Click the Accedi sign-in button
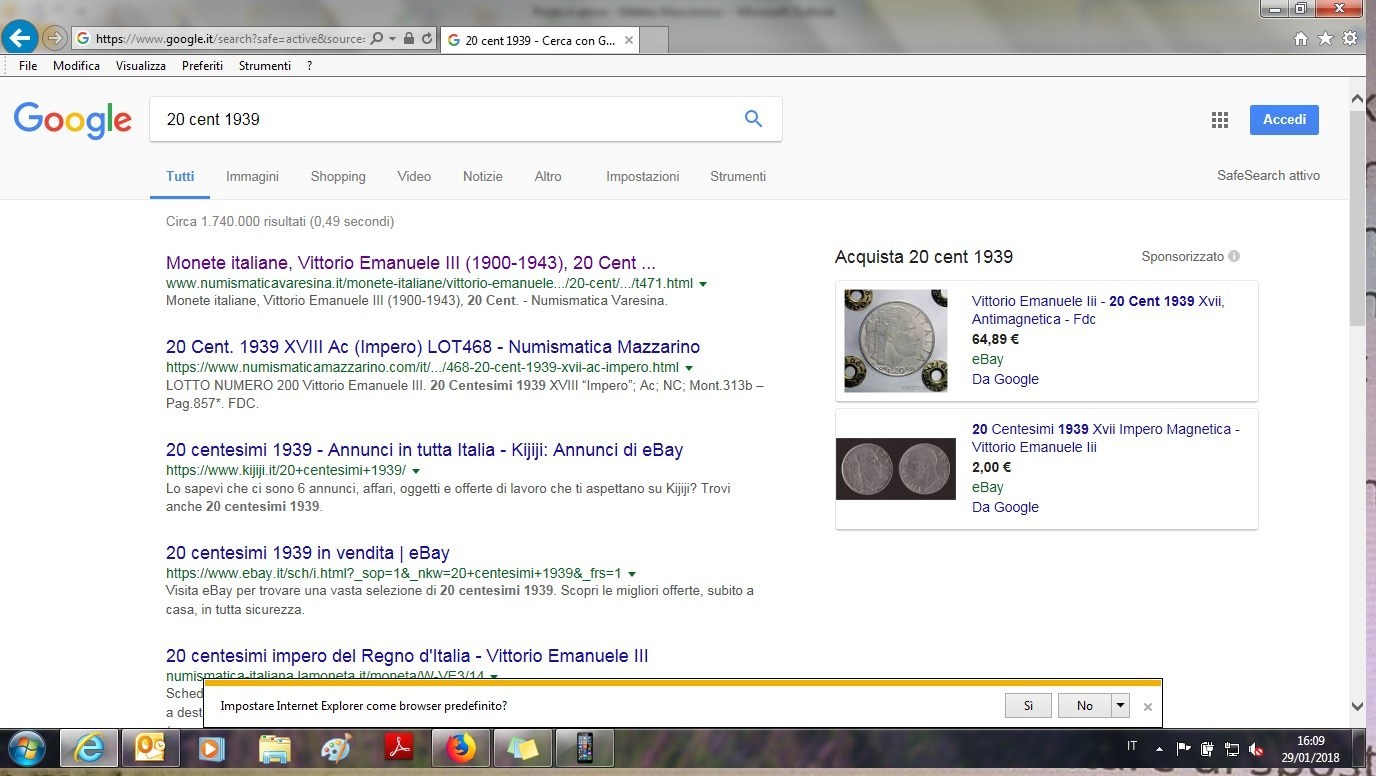 point(1284,120)
